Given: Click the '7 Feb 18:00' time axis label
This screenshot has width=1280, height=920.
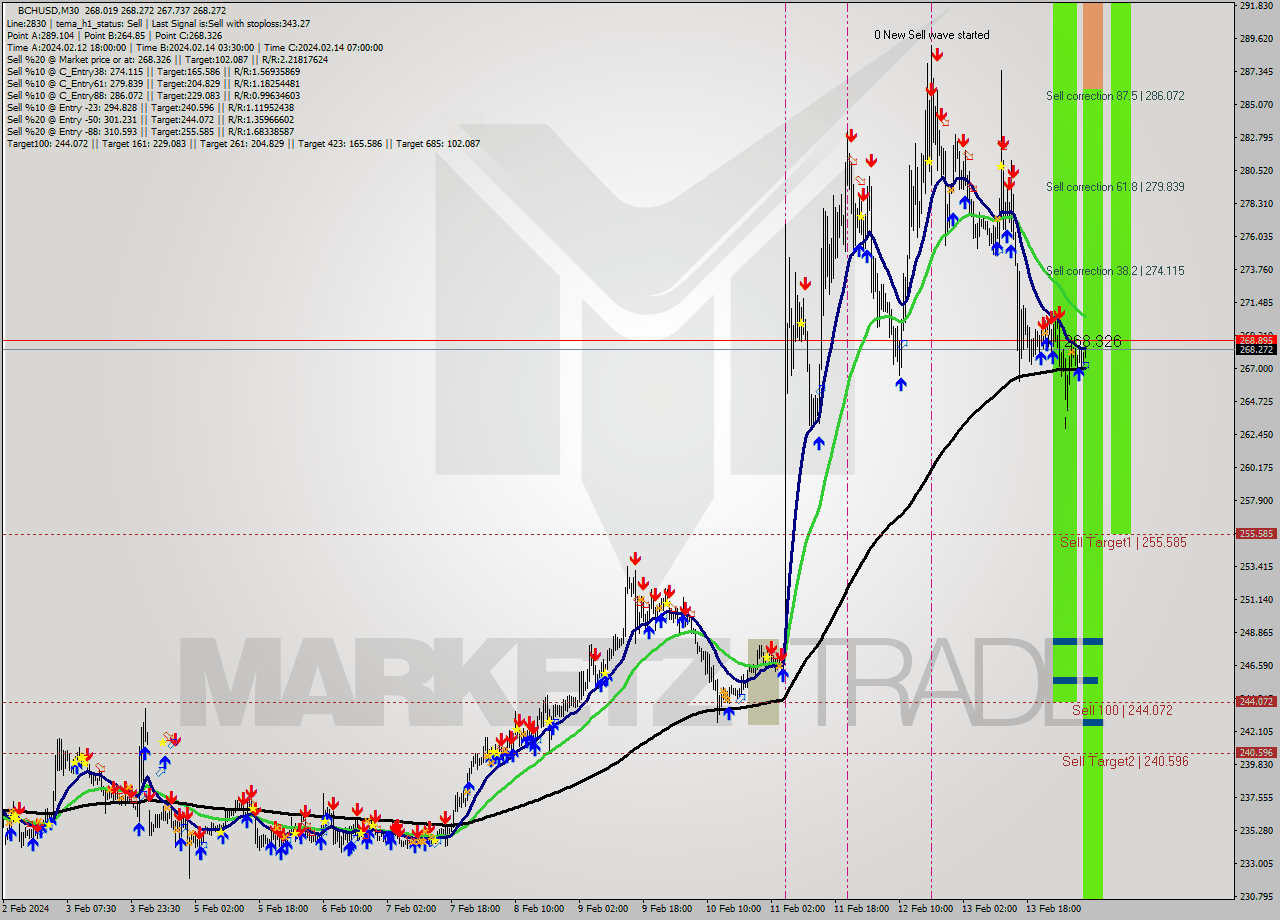Looking at the screenshot, I should [x=474, y=909].
